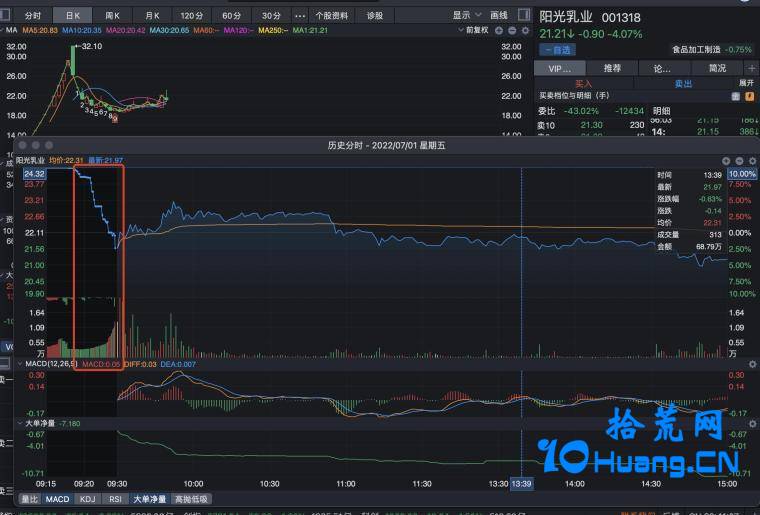
Task: Zoom out historical intraday chart minus icon
Action: (739, 161)
